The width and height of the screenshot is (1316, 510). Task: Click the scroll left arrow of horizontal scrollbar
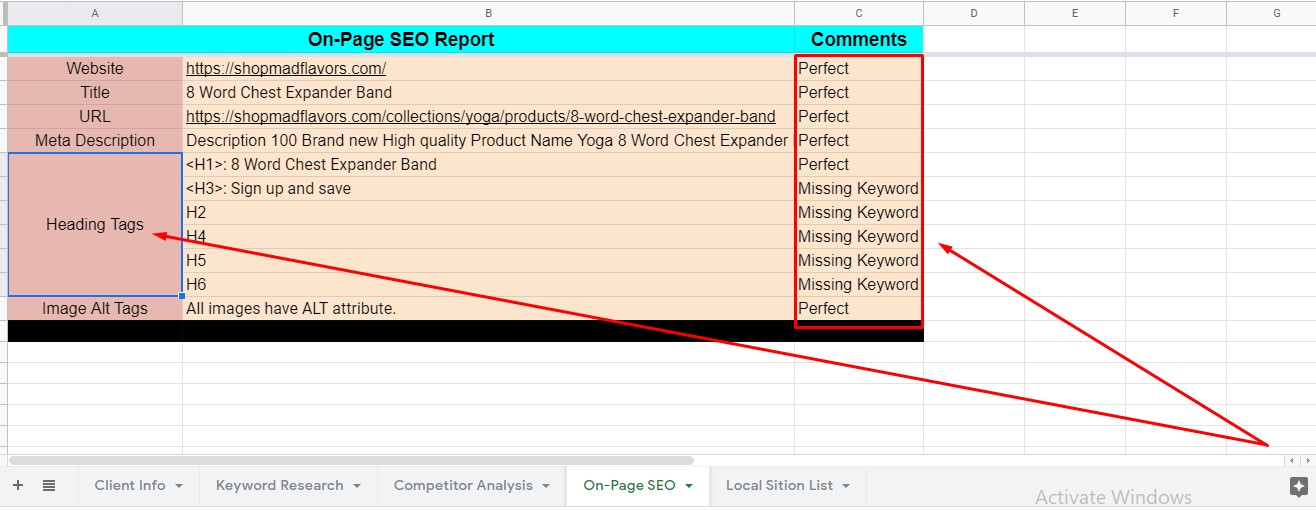click(x=1291, y=460)
